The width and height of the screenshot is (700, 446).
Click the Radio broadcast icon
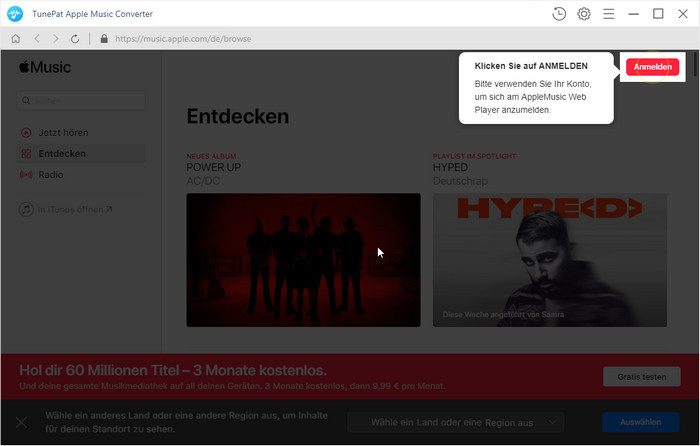(x=26, y=175)
